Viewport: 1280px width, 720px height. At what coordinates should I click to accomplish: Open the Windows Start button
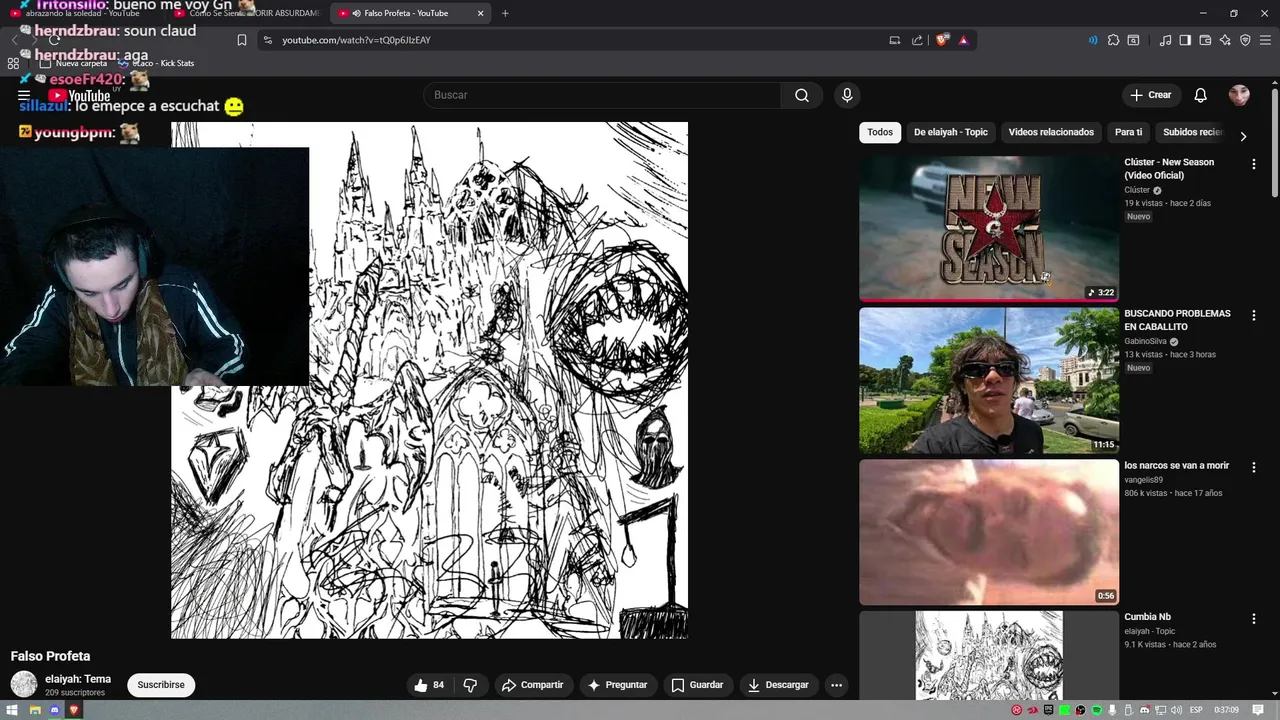pyautogui.click(x=13, y=710)
